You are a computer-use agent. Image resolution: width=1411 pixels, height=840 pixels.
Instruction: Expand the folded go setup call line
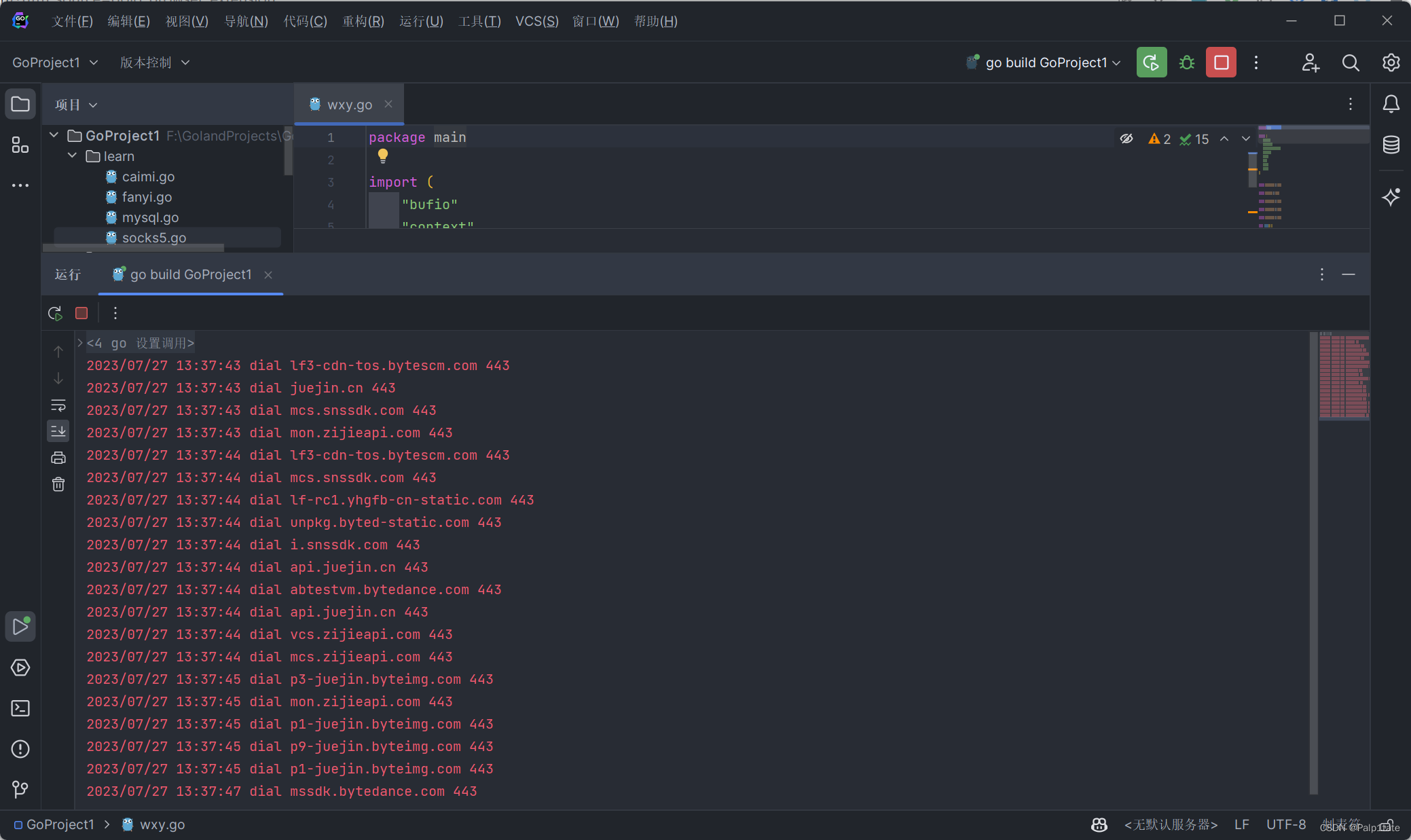click(x=80, y=343)
